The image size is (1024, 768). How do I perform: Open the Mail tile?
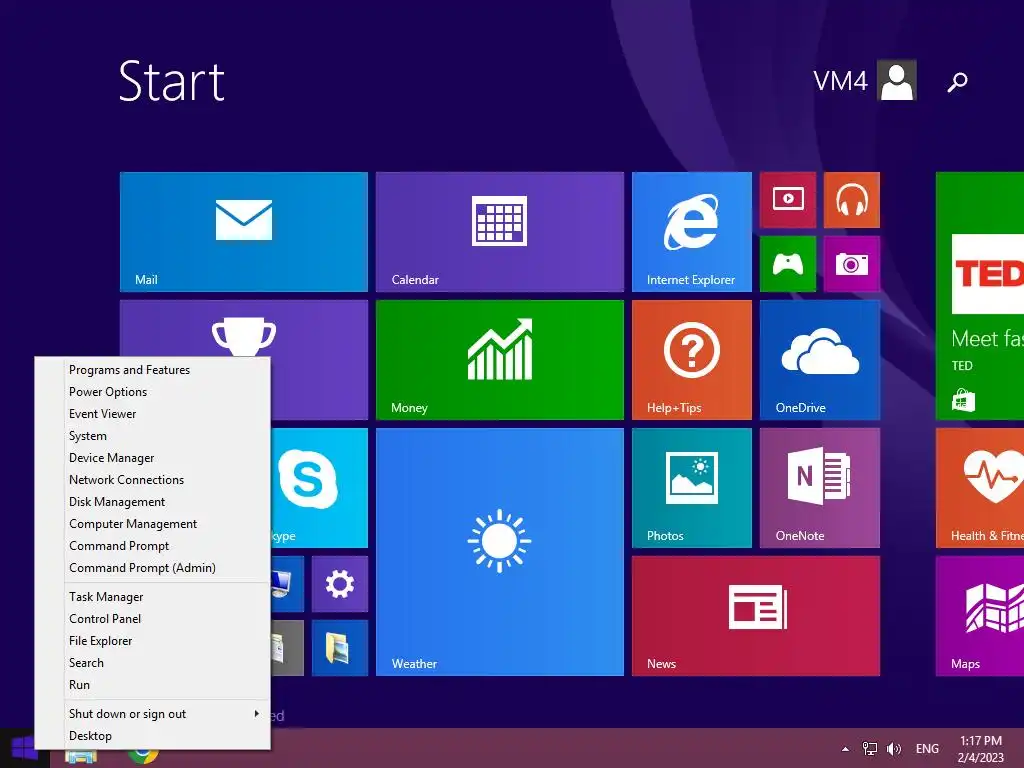point(244,232)
